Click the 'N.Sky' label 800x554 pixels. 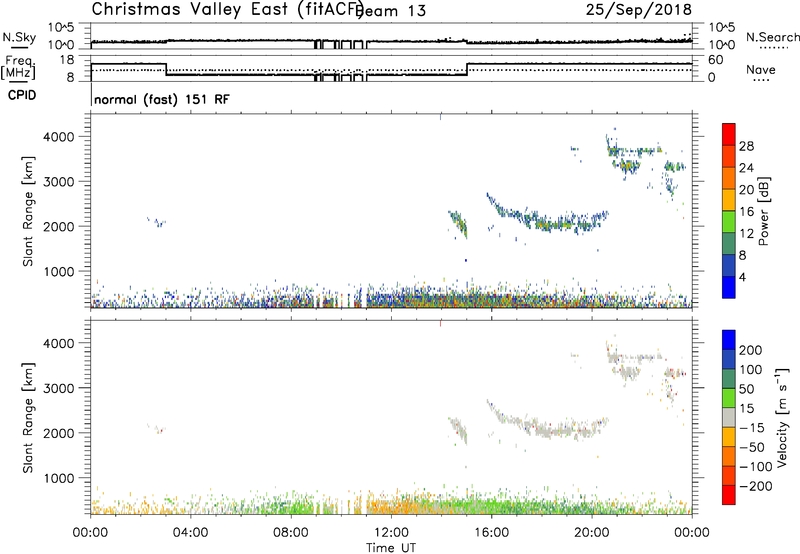pyautogui.click(x=19, y=37)
